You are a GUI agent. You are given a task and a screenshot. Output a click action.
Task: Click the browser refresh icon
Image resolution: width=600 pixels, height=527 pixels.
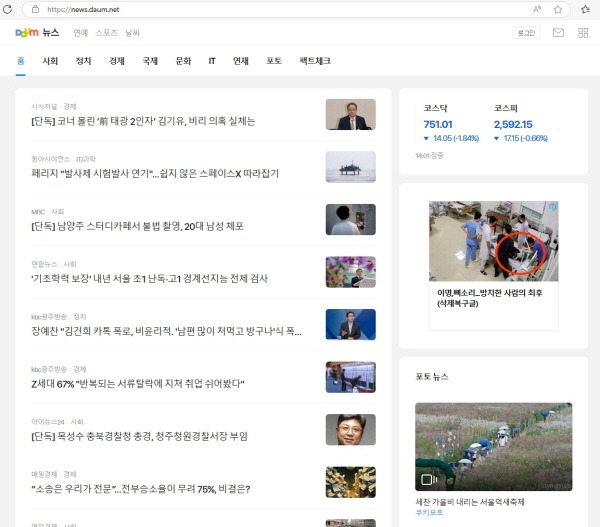pyautogui.click(x=7, y=9)
